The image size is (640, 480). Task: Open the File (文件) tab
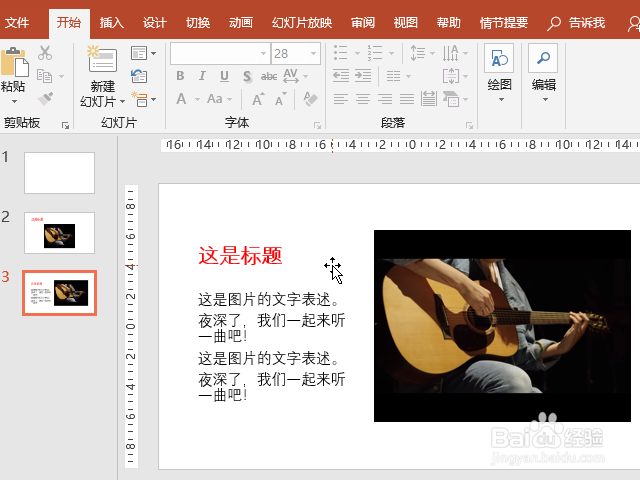pyautogui.click(x=17, y=23)
